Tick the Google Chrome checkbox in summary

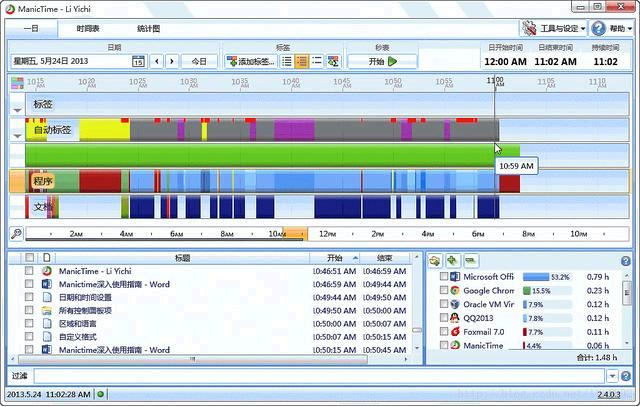pyautogui.click(x=444, y=291)
